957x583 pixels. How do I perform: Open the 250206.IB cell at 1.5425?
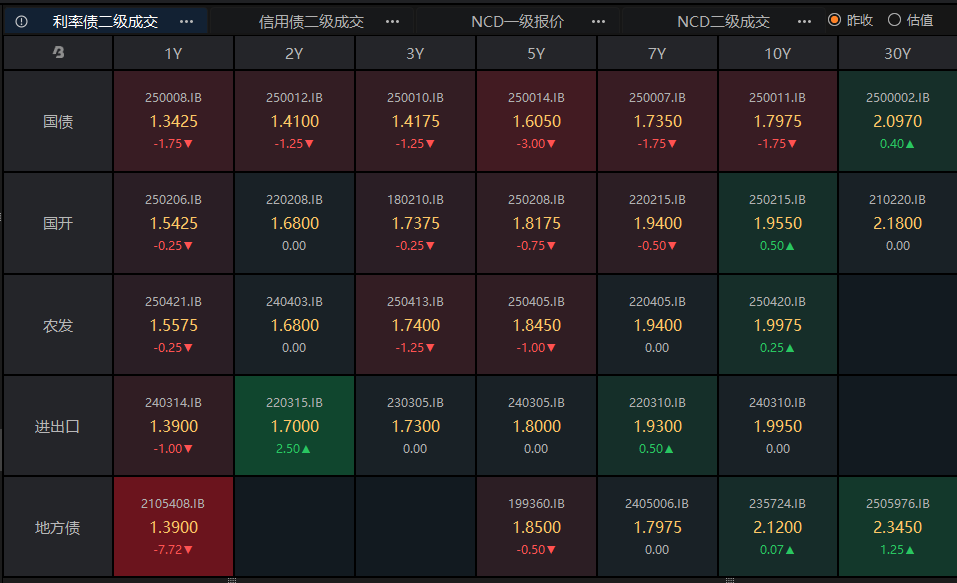pos(173,223)
